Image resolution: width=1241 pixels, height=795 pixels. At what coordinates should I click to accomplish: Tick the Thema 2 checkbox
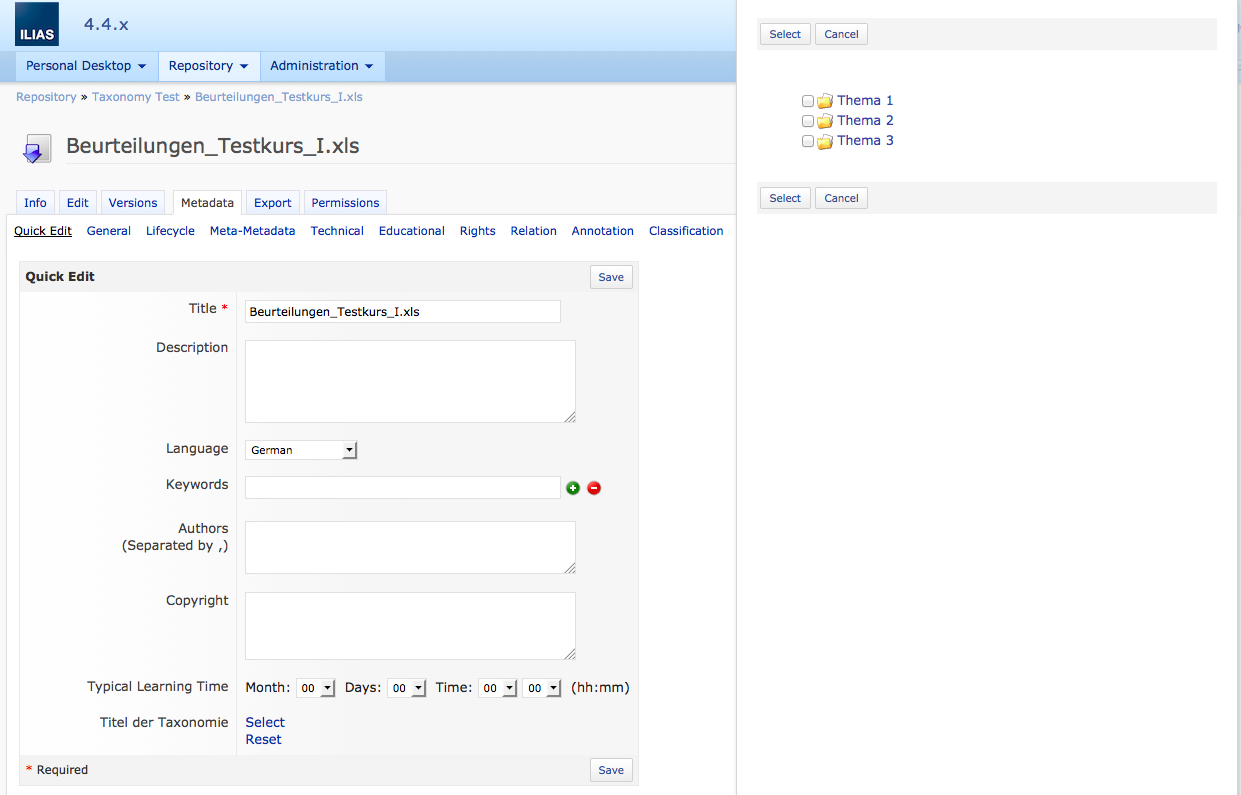[808, 121]
